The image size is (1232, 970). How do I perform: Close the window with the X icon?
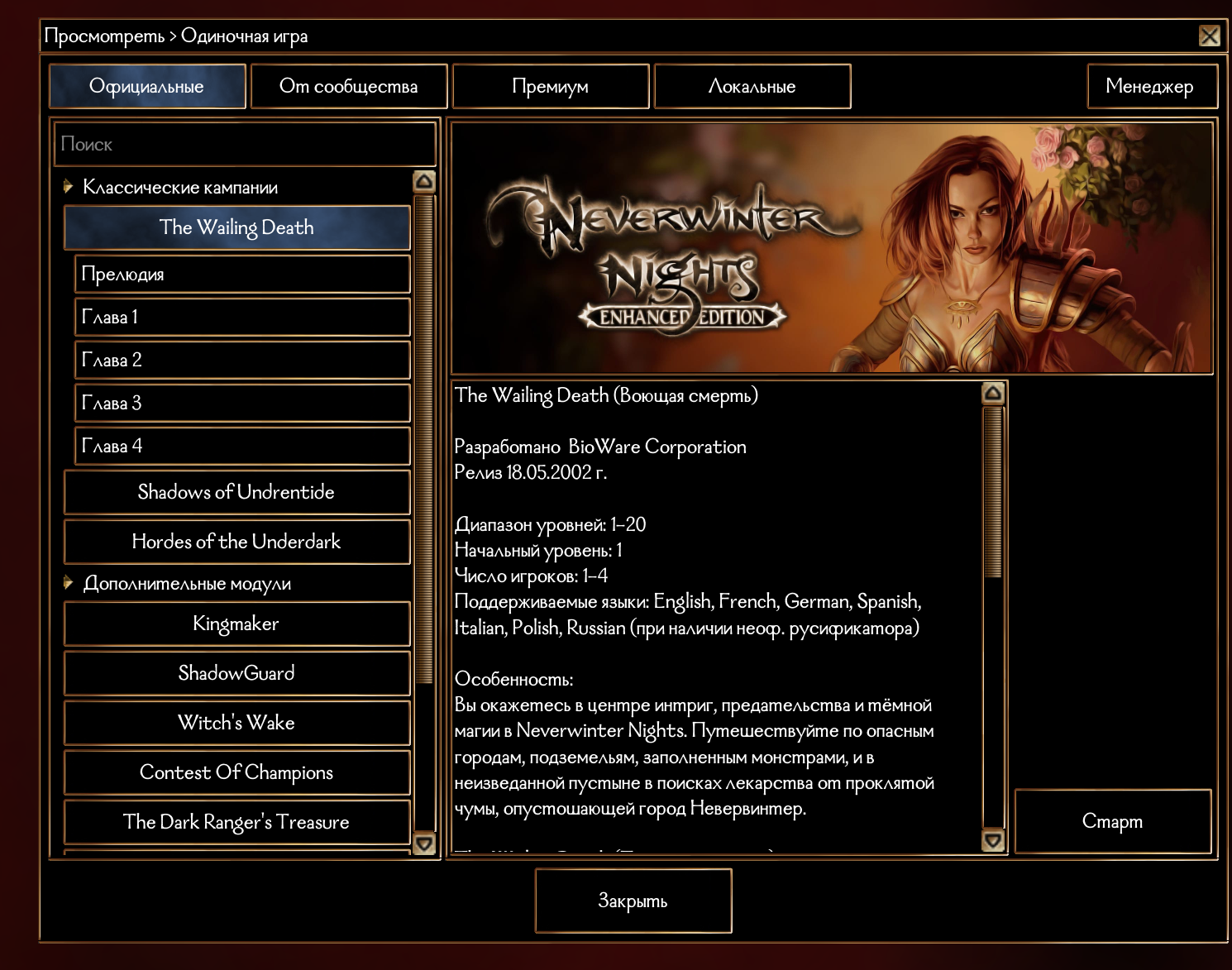point(1209,36)
